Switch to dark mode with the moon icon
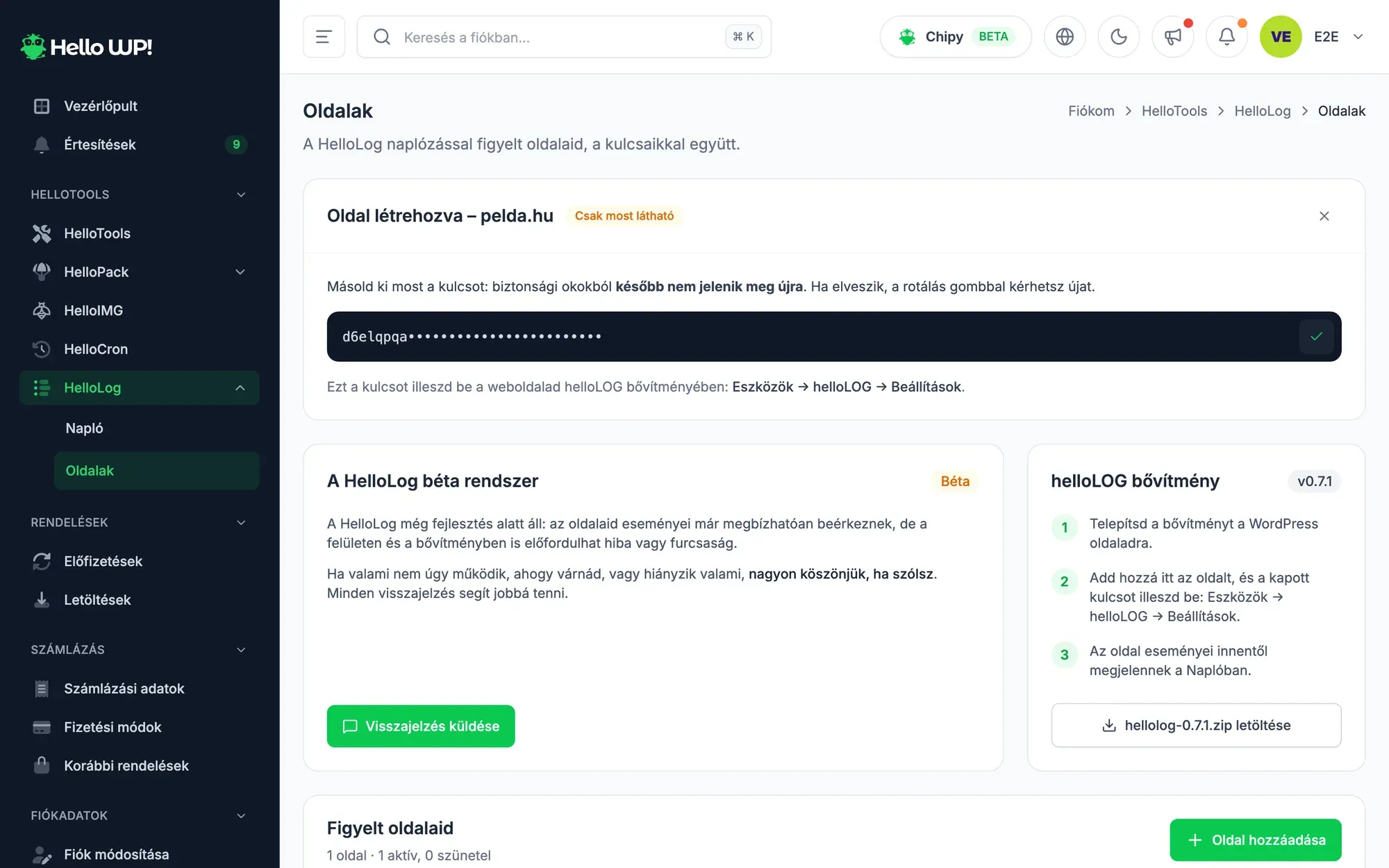This screenshot has height=868, width=1389. tap(1119, 37)
